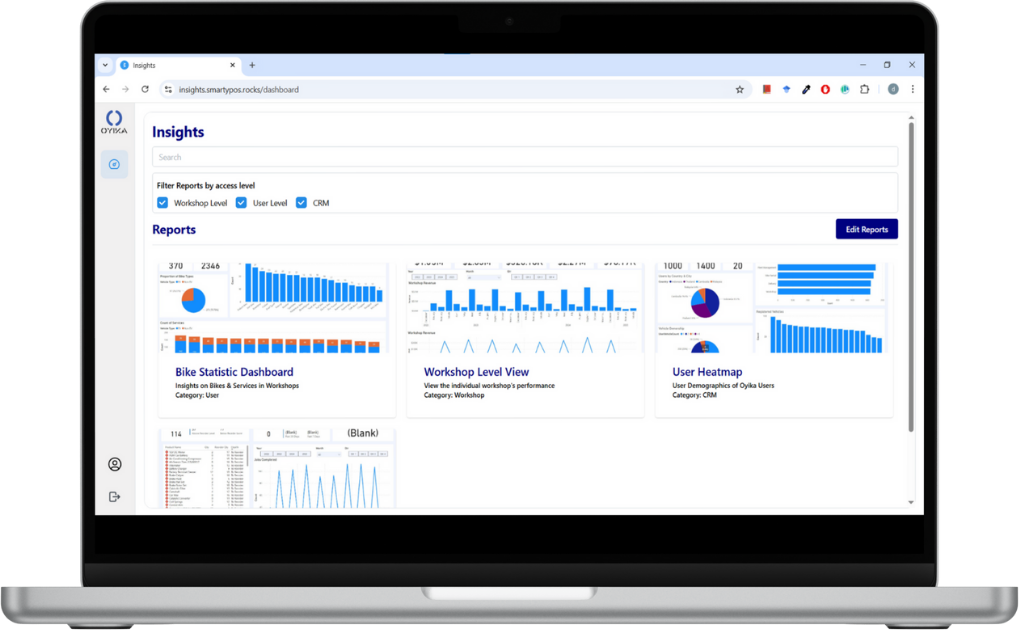Open the user profile icon
Screen dimensions: 1019x630
click(x=114, y=464)
